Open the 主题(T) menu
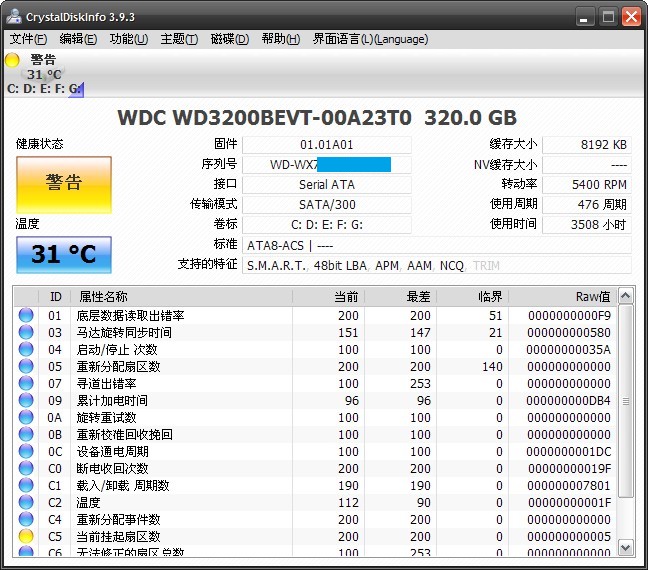The width and height of the screenshot is (648, 570). (179, 39)
